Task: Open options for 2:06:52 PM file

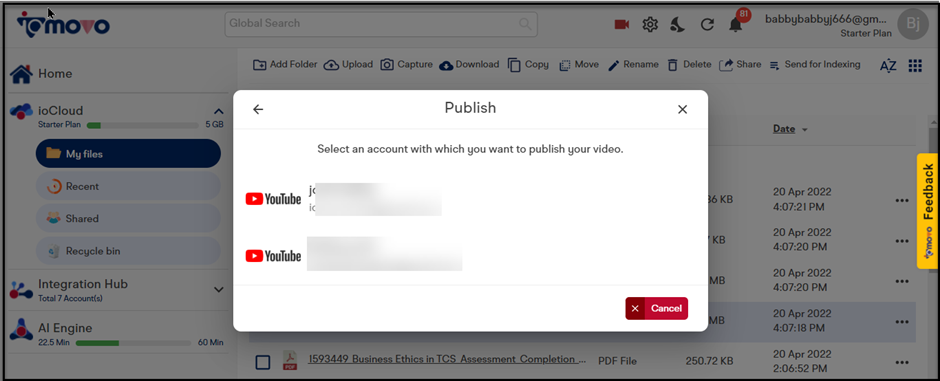Action: point(902,362)
